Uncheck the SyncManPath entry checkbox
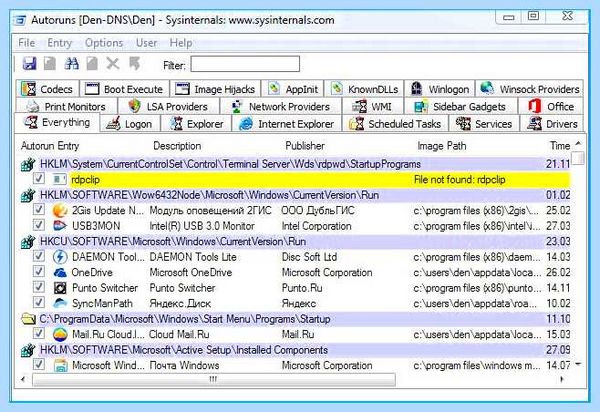 pyautogui.click(x=39, y=303)
